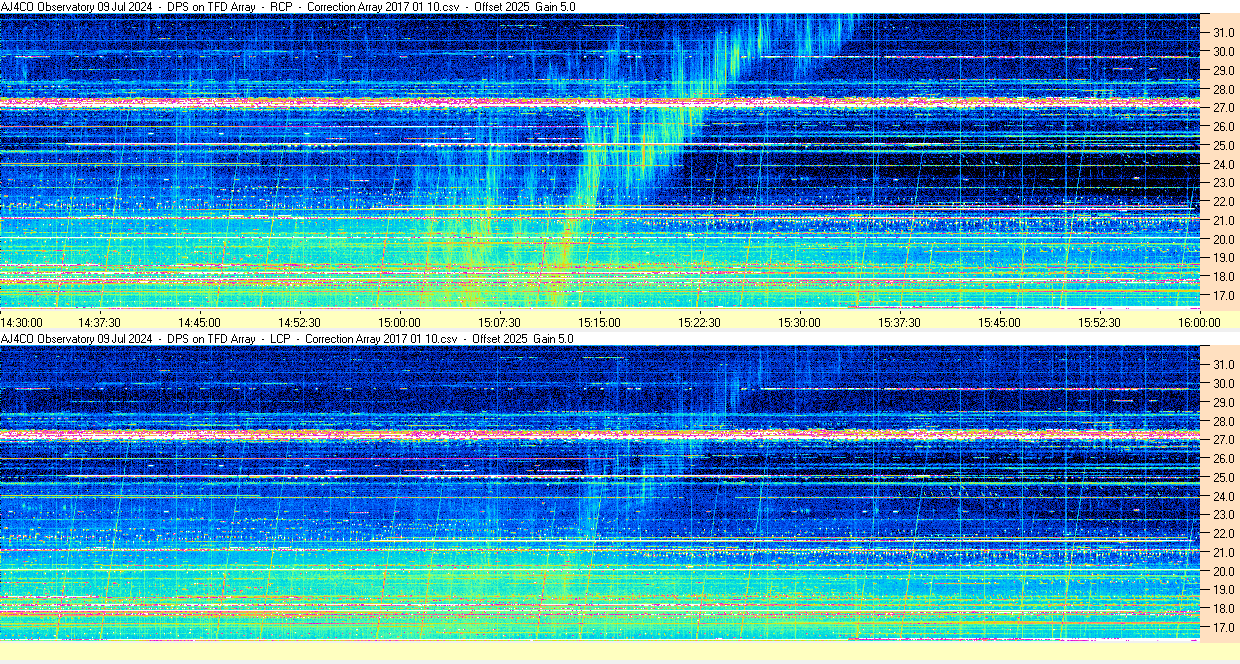Select the 14:30:00 time axis label

[21, 322]
